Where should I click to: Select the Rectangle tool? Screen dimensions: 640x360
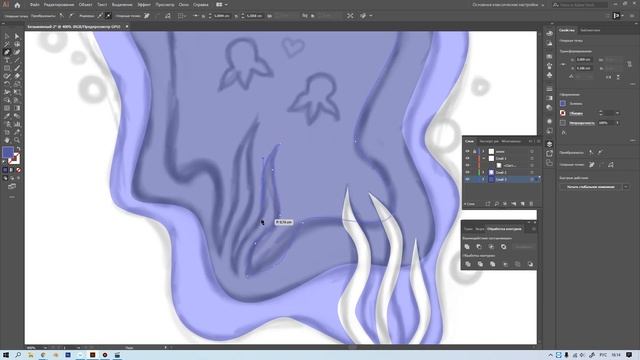7,68
